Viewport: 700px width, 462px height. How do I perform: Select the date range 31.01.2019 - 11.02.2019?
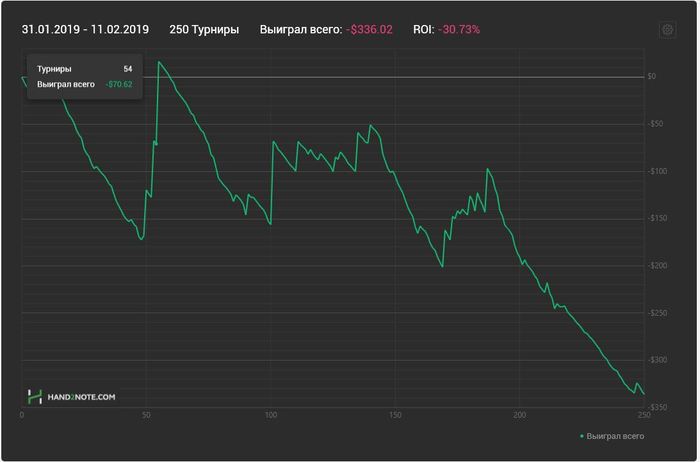point(85,29)
